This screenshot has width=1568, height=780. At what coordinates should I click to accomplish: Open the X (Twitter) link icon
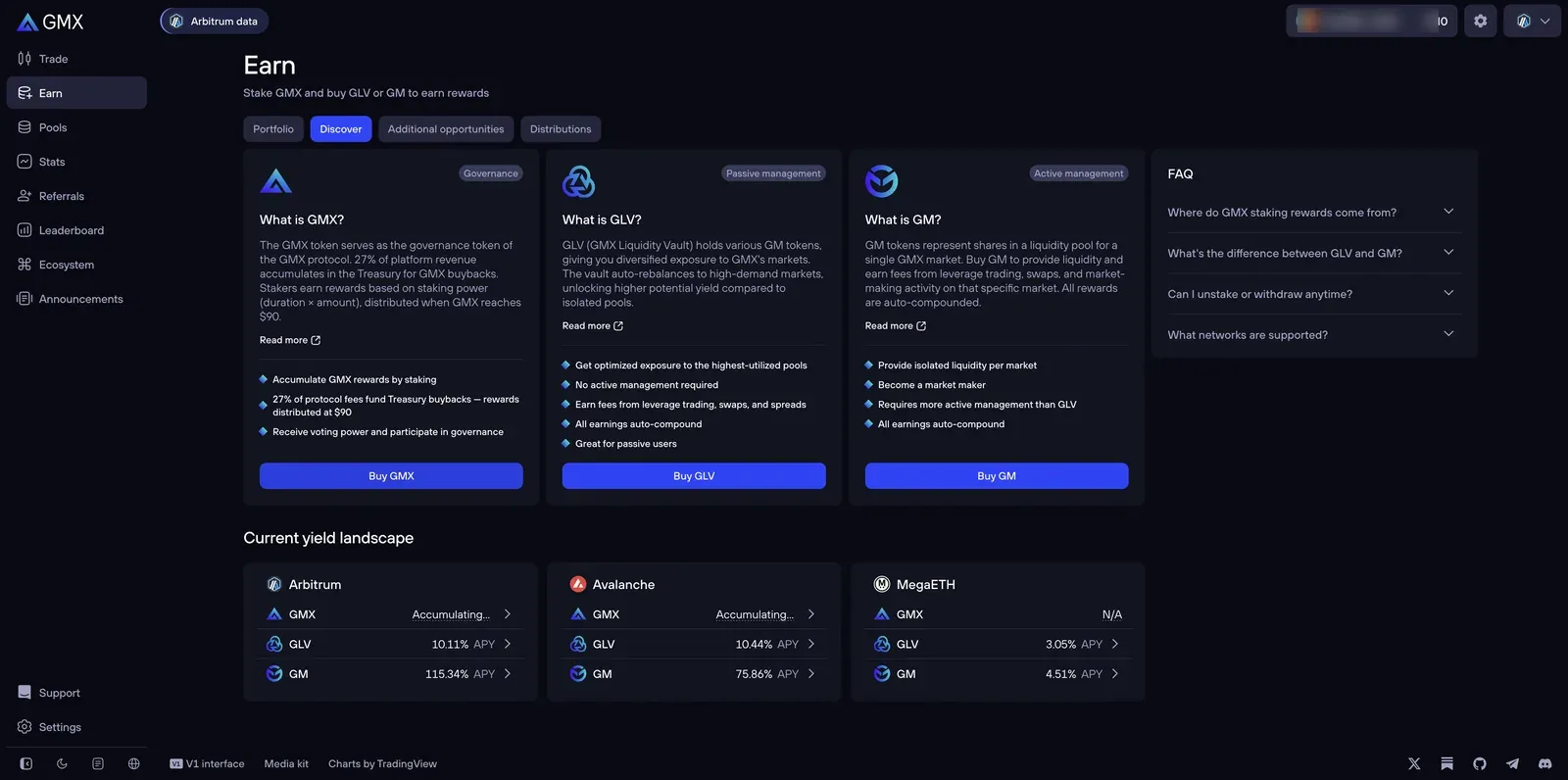(1414, 763)
